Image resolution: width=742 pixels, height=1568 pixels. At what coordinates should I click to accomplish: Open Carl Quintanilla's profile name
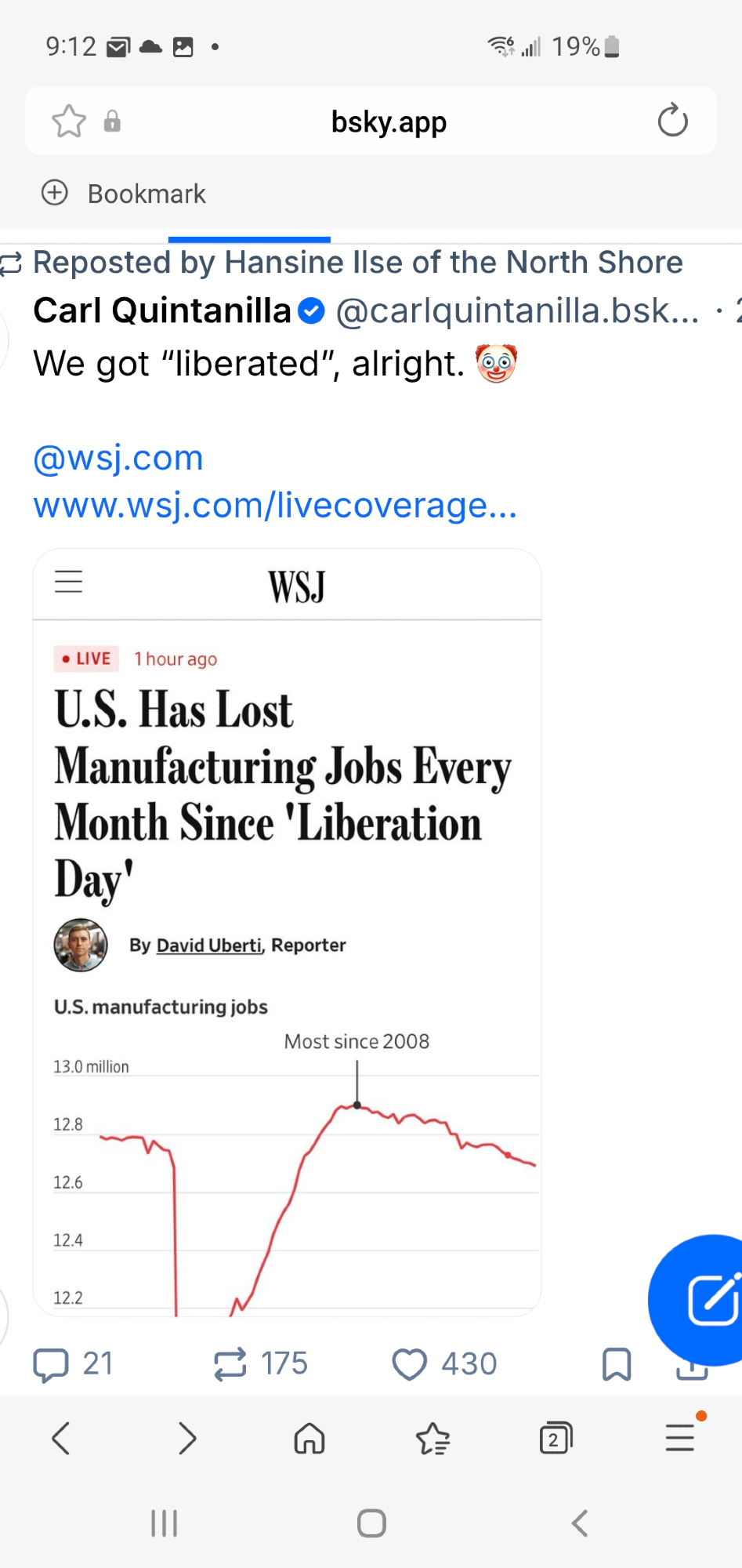click(162, 311)
